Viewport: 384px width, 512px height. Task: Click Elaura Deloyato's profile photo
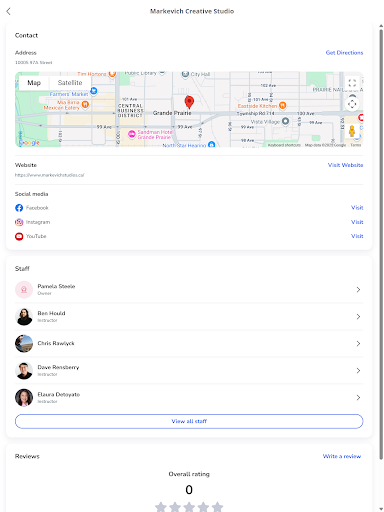click(24, 398)
